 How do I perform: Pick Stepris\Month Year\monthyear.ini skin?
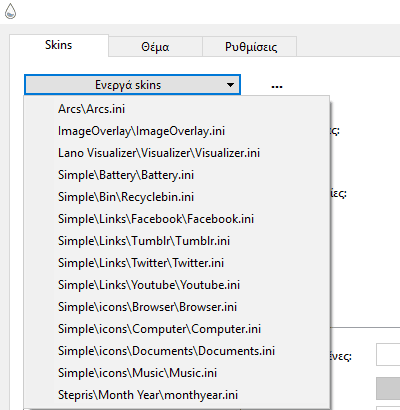click(177, 395)
